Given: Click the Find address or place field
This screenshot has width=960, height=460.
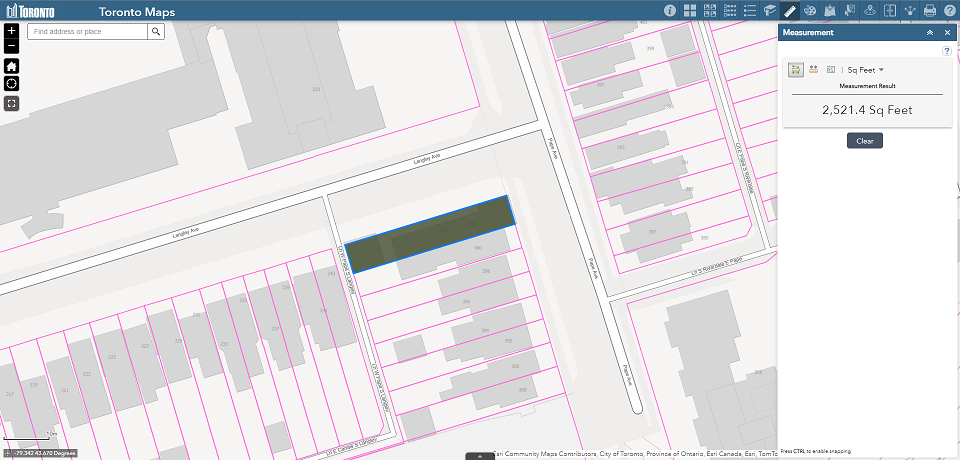Looking at the screenshot, I should click(x=88, y=32).
